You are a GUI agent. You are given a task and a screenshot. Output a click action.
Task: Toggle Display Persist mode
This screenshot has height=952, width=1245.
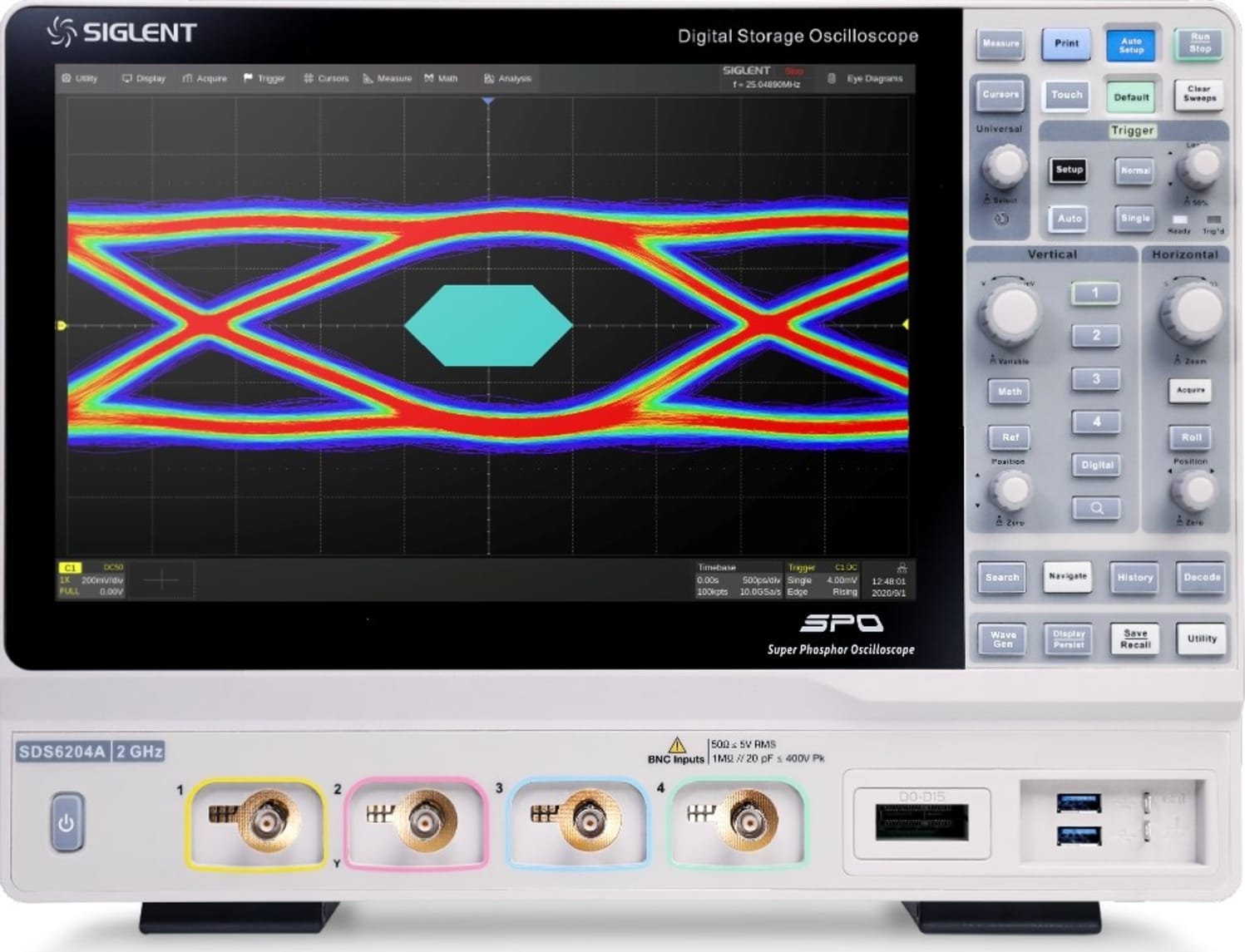point(1068,639)
